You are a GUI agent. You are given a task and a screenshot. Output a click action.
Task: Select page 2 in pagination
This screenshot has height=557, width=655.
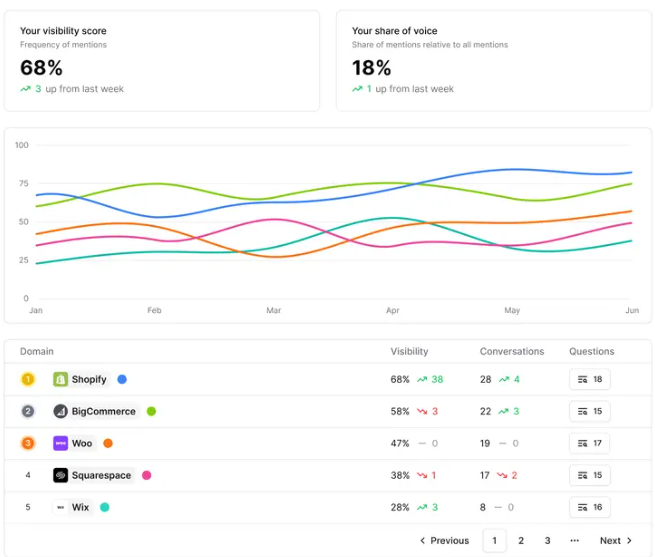(x=521, y=541)
